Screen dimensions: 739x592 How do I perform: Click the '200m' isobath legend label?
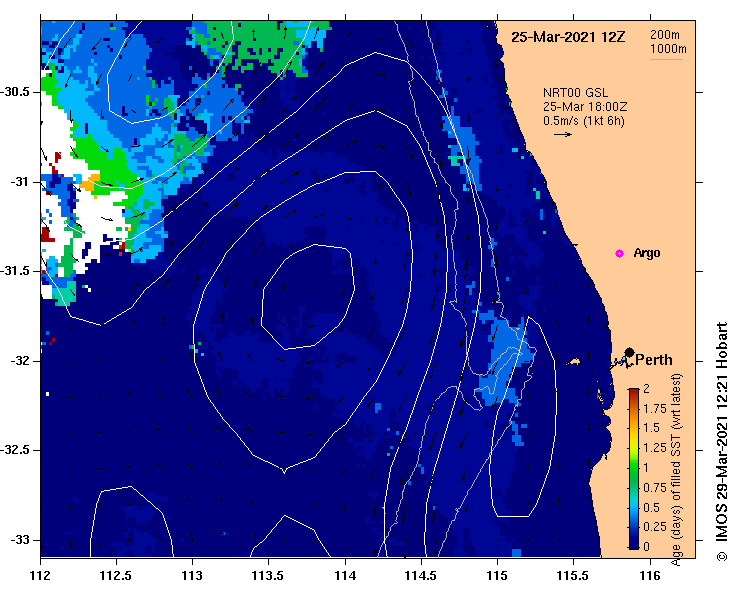pos(665,35)
